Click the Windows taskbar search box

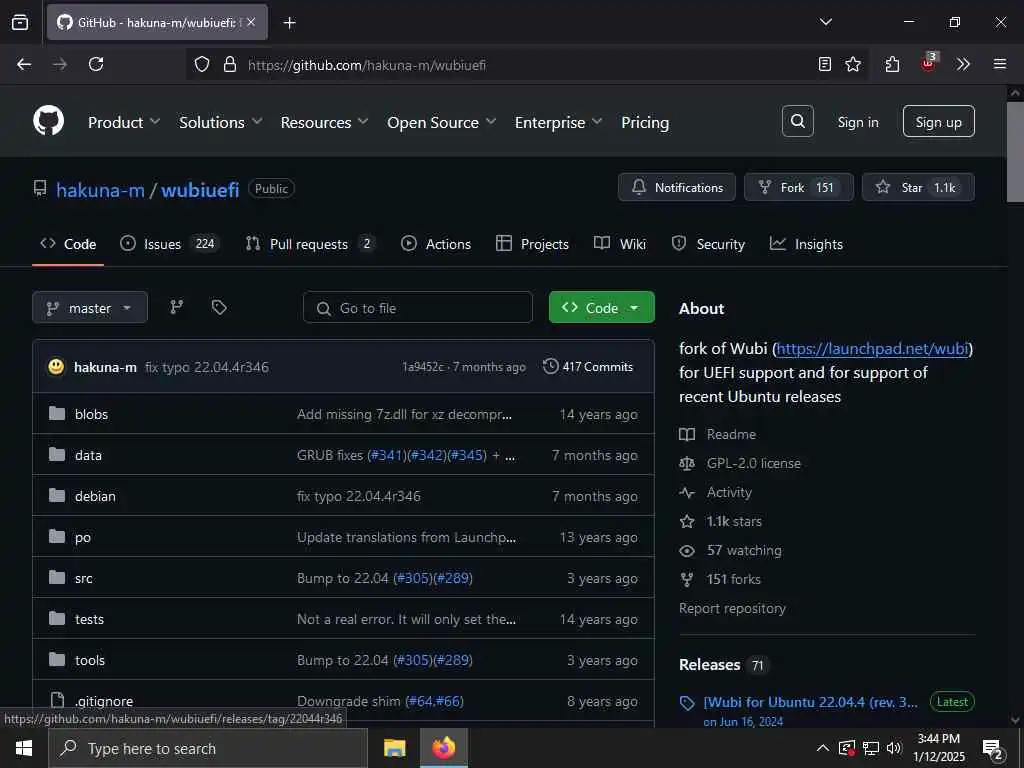point(208,748)
